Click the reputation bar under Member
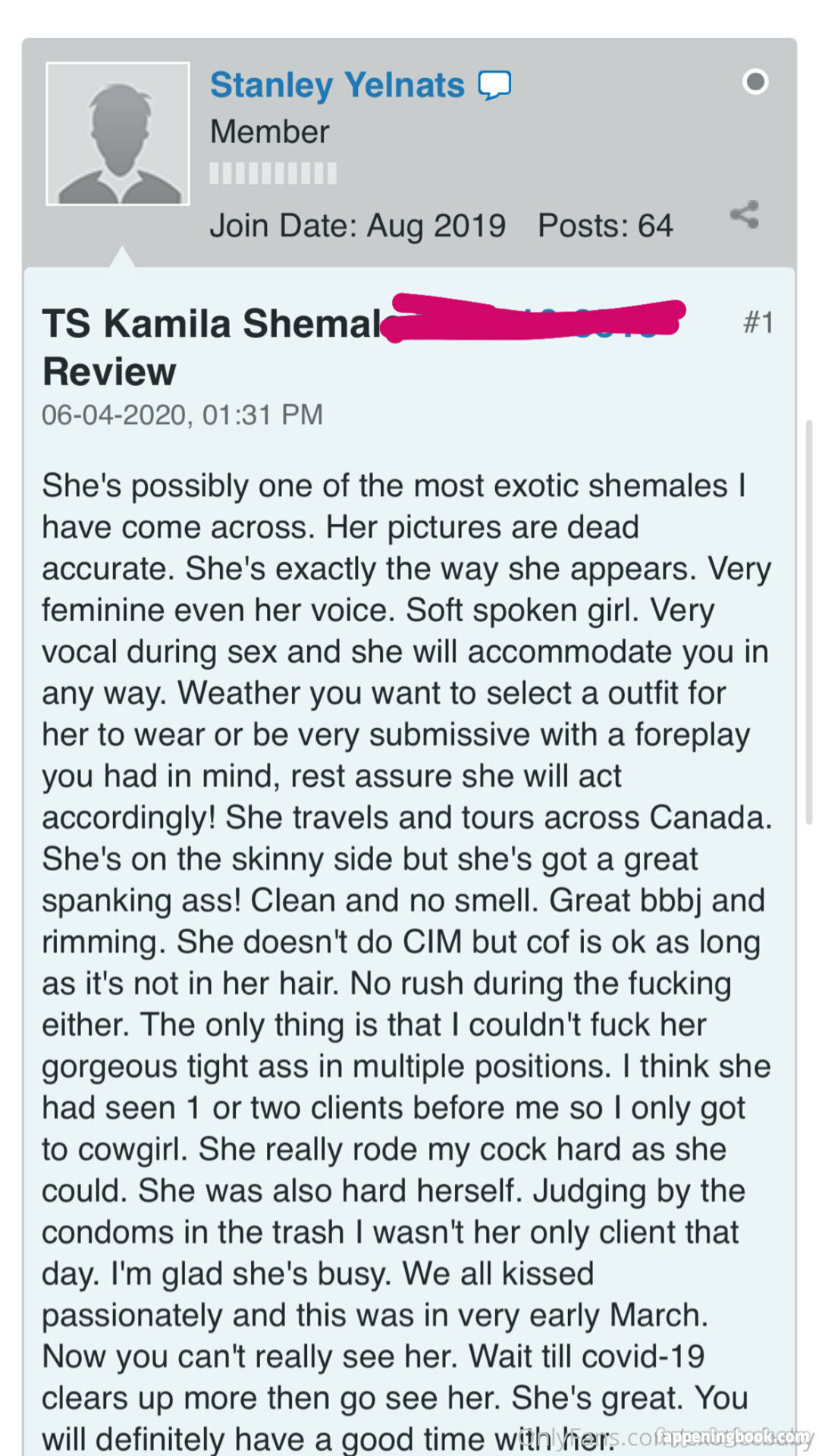This screenshot has height=1456, width=819. coord(273,174)
